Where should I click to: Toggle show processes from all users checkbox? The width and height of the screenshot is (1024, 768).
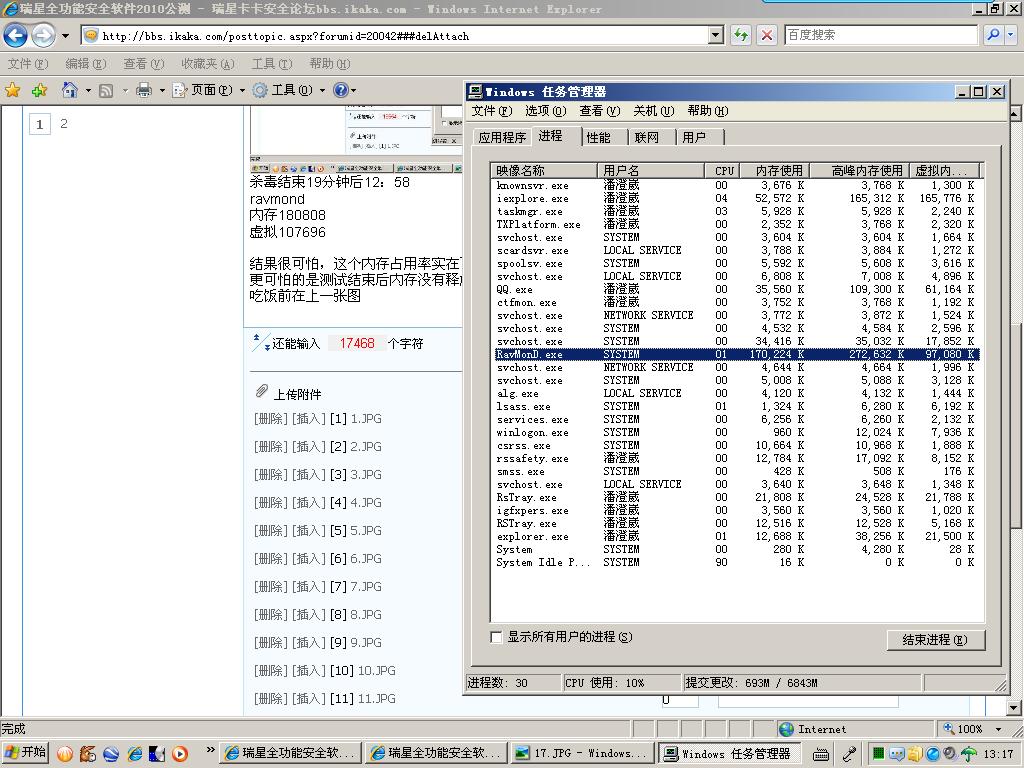pyautogui.click(x=496, y=637)
